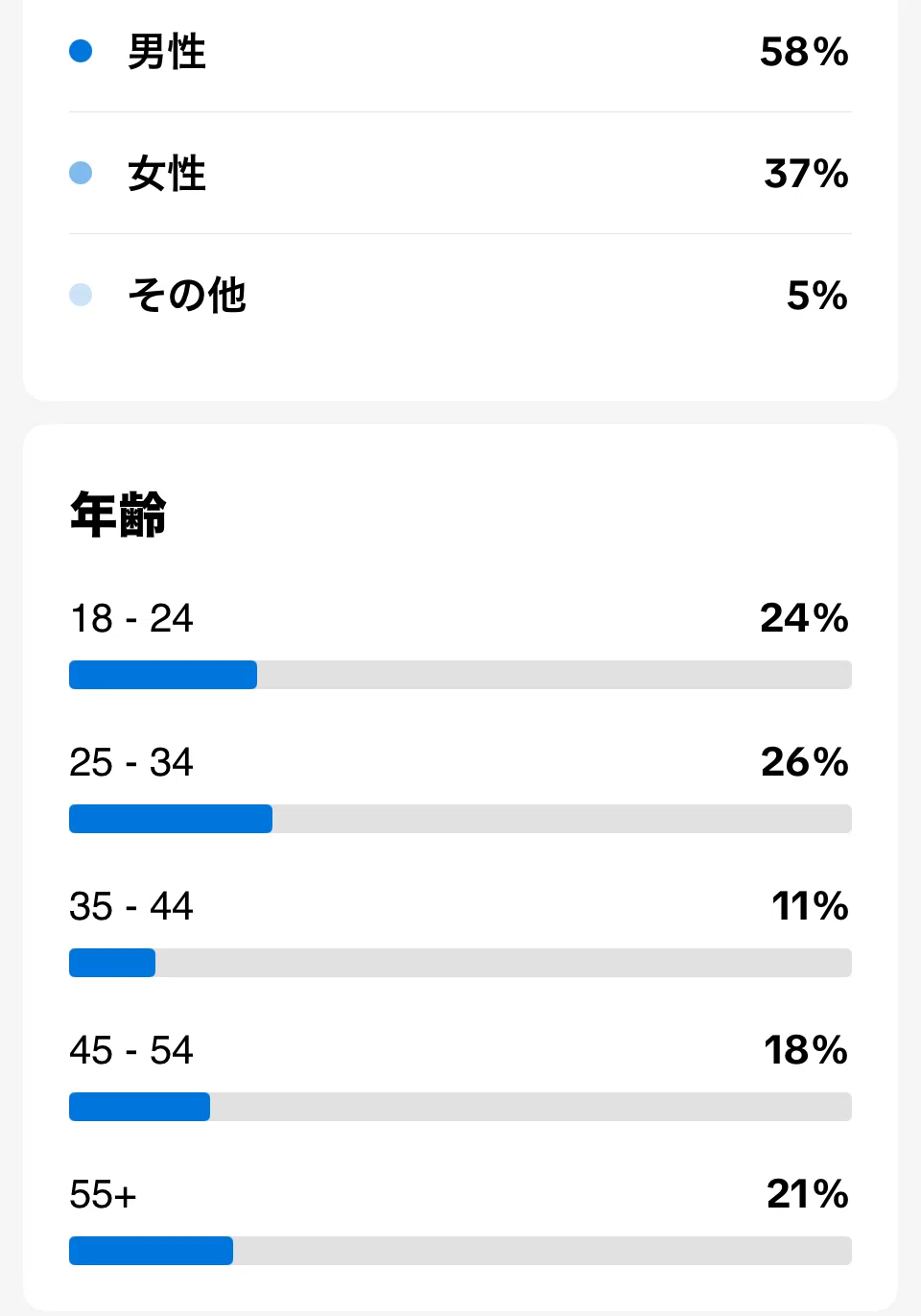This screenshot has height=1316, width=921.
Task: Click the 年齢 section heading
Action: (x=118, y=514)
